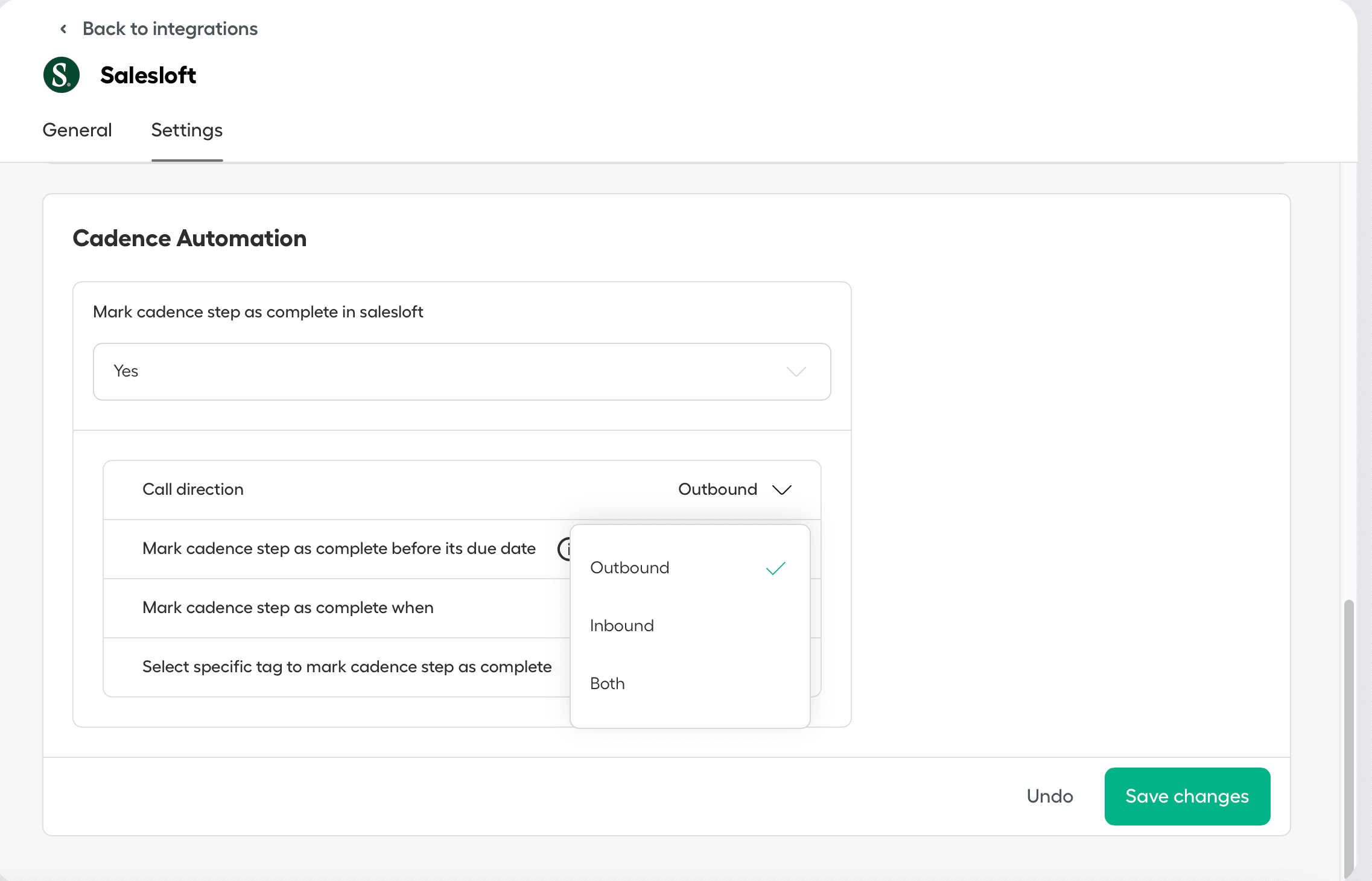Click the chevron next to Outbound value

click(x=782, y=489)
